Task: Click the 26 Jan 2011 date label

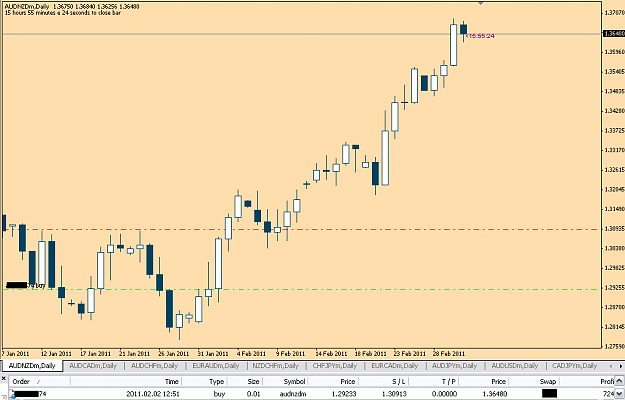Action: 173,353
